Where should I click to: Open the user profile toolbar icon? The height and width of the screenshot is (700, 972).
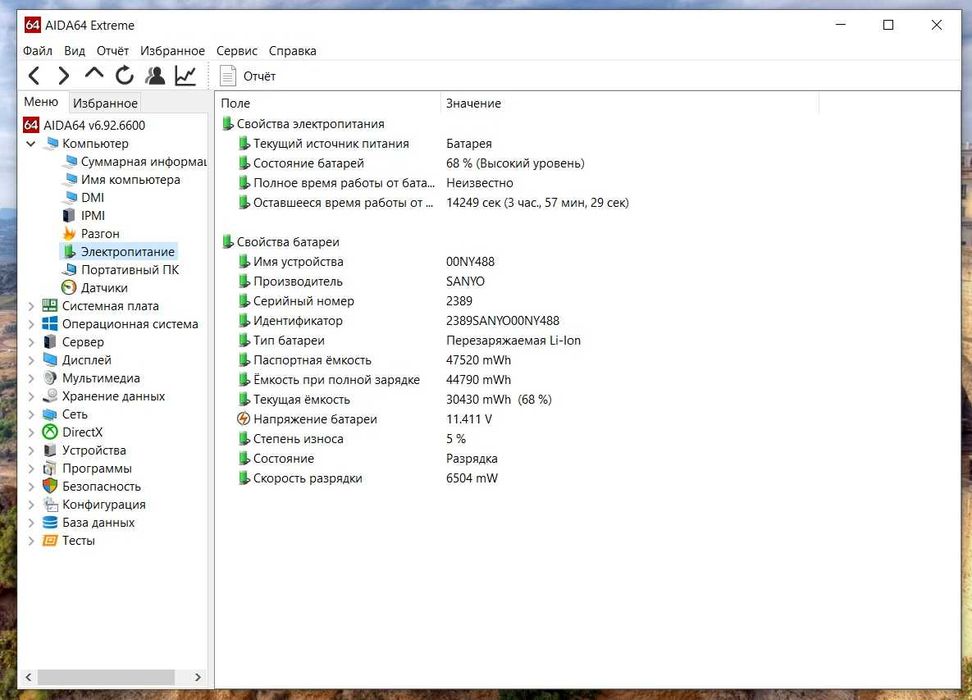click(x=155, y=76)
